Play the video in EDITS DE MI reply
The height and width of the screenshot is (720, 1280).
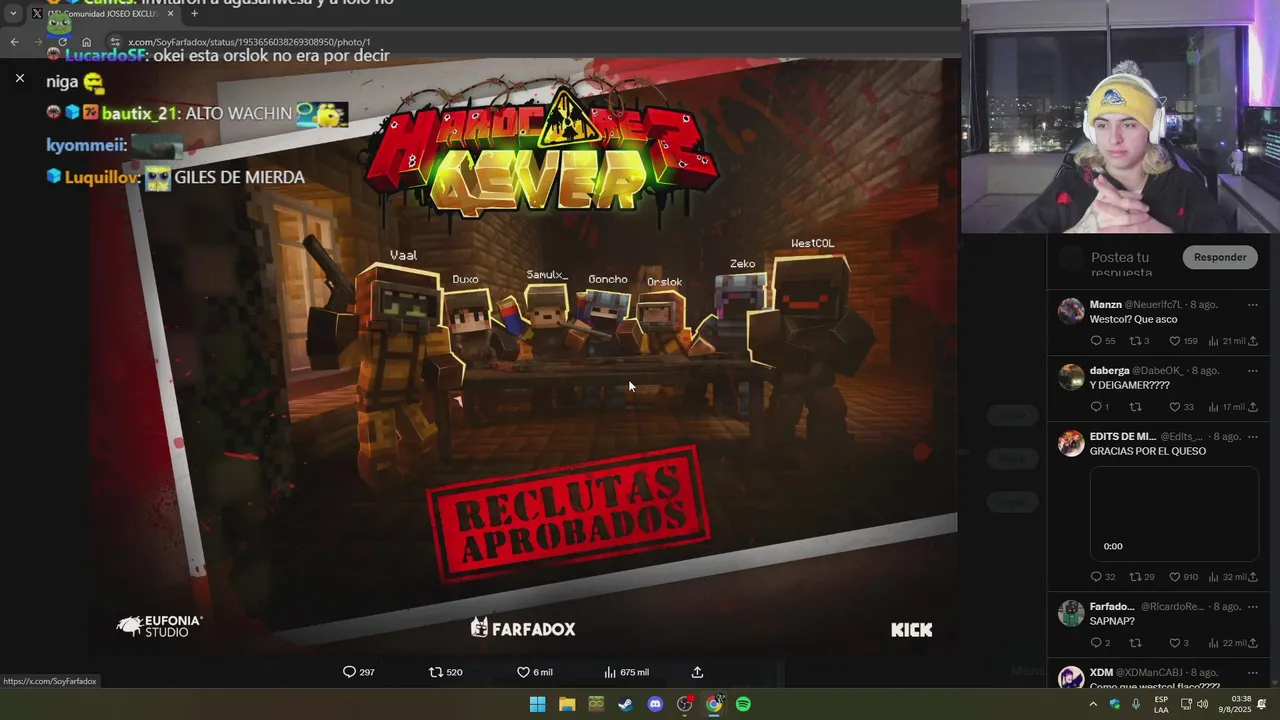click(1174, 513)
